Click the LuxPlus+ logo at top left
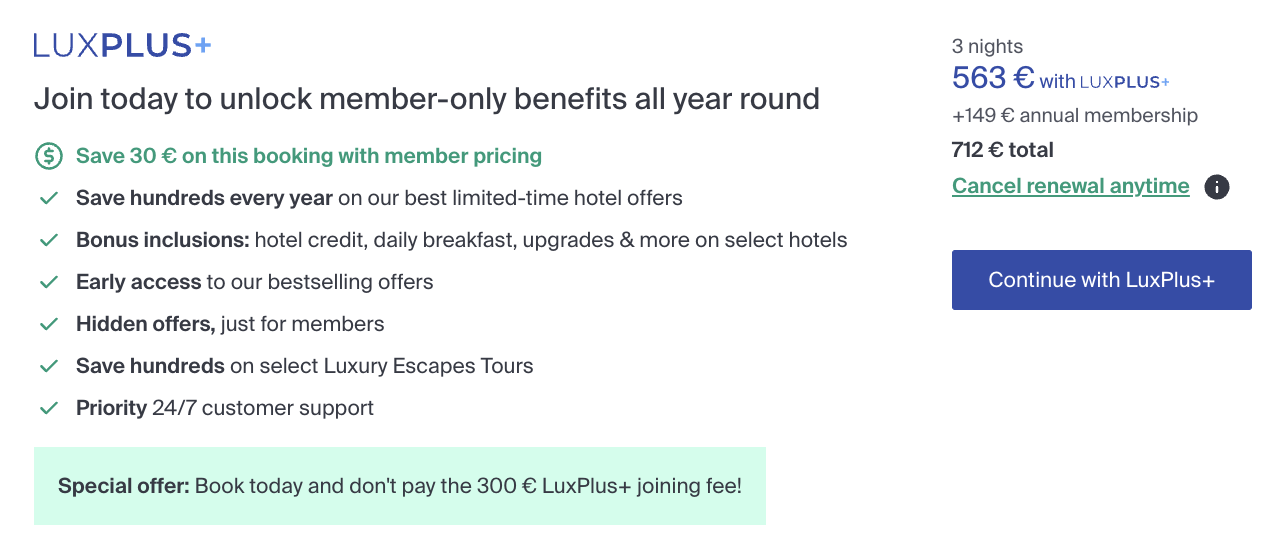Viewport: 1284px width, 556px height. coord(122,45)
